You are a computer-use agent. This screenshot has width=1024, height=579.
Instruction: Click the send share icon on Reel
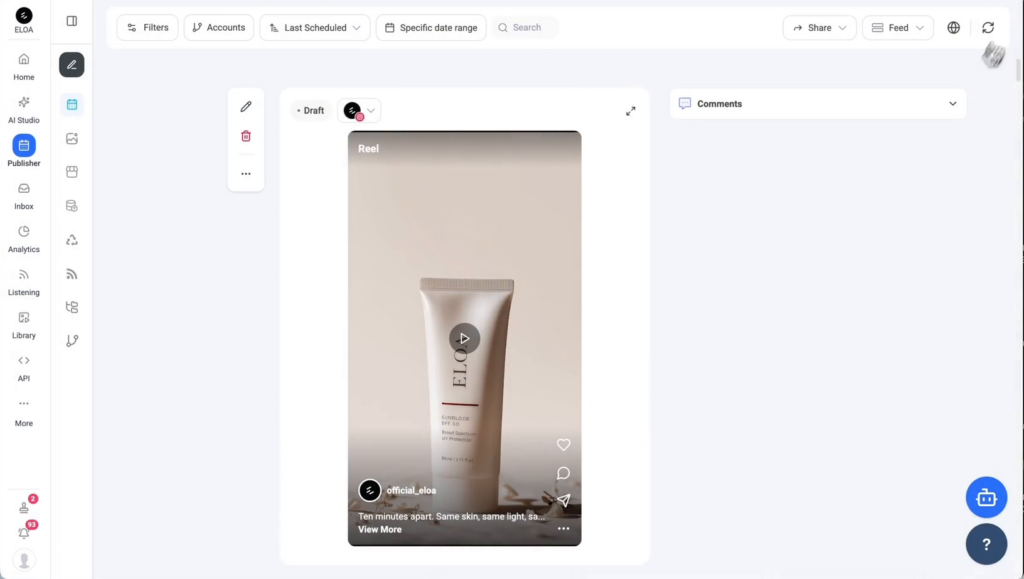564,500
